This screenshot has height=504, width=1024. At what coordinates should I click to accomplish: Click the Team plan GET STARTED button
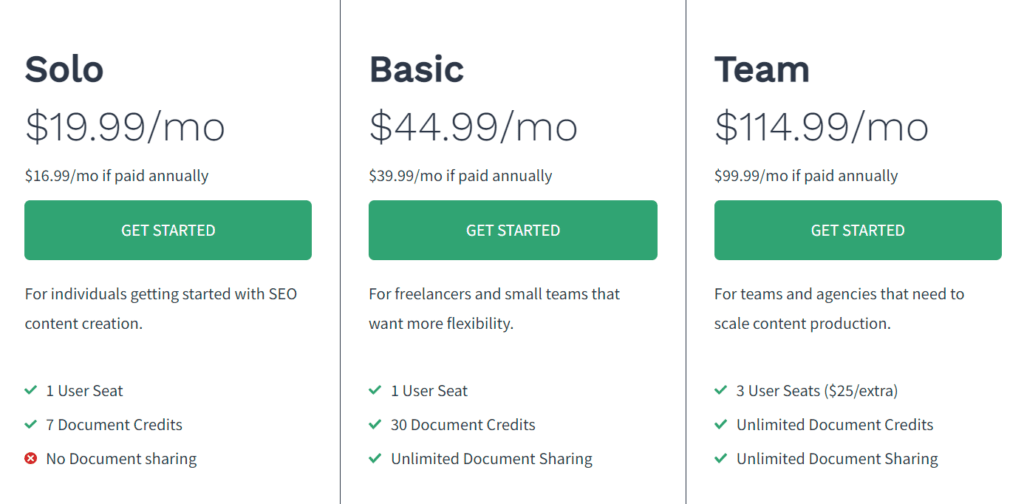pyautogui.click(x=857, y=230)
